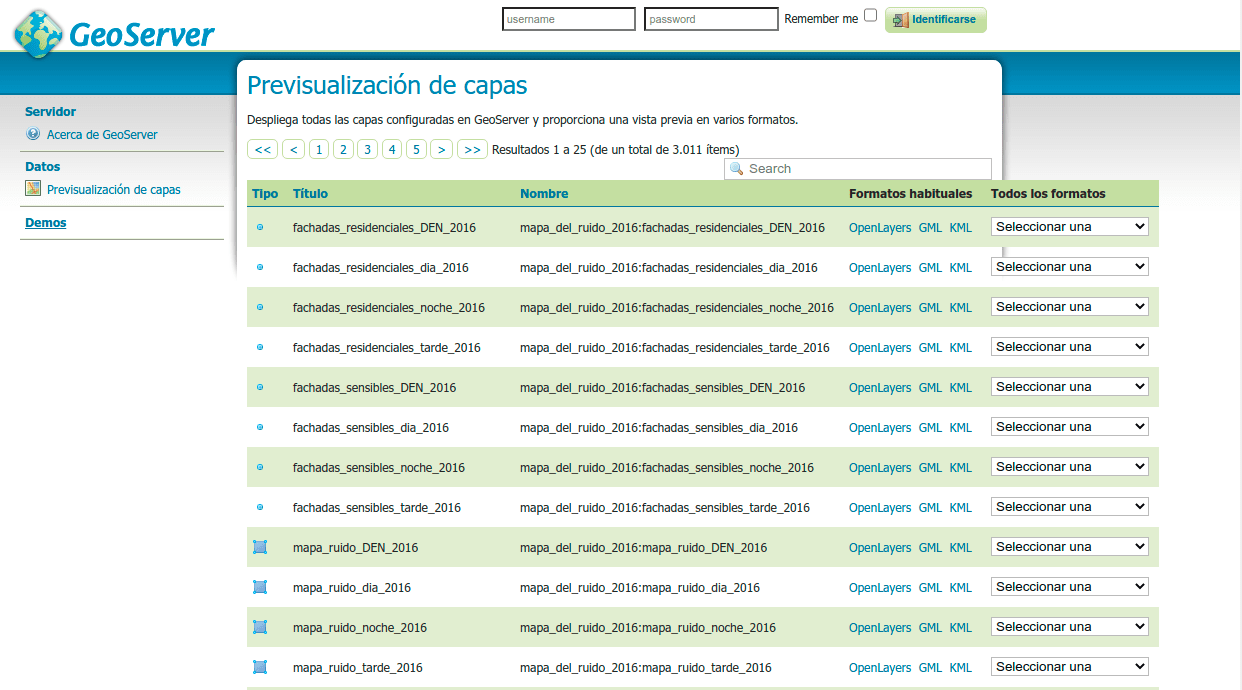Open format dropdown for fachadas_residenciales_DEN_2016

[1069, 227]
